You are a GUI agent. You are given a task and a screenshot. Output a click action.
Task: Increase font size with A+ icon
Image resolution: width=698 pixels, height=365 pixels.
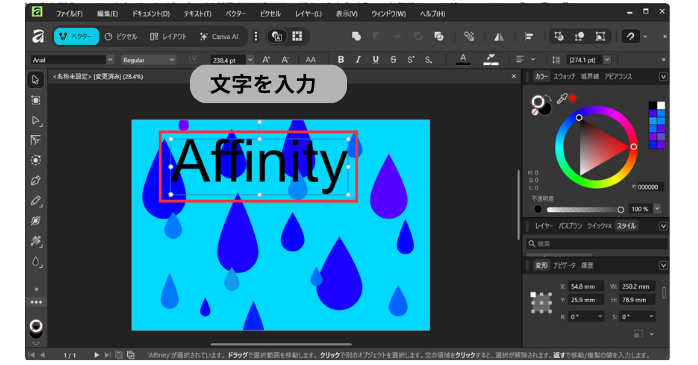[x=266, y=60]
